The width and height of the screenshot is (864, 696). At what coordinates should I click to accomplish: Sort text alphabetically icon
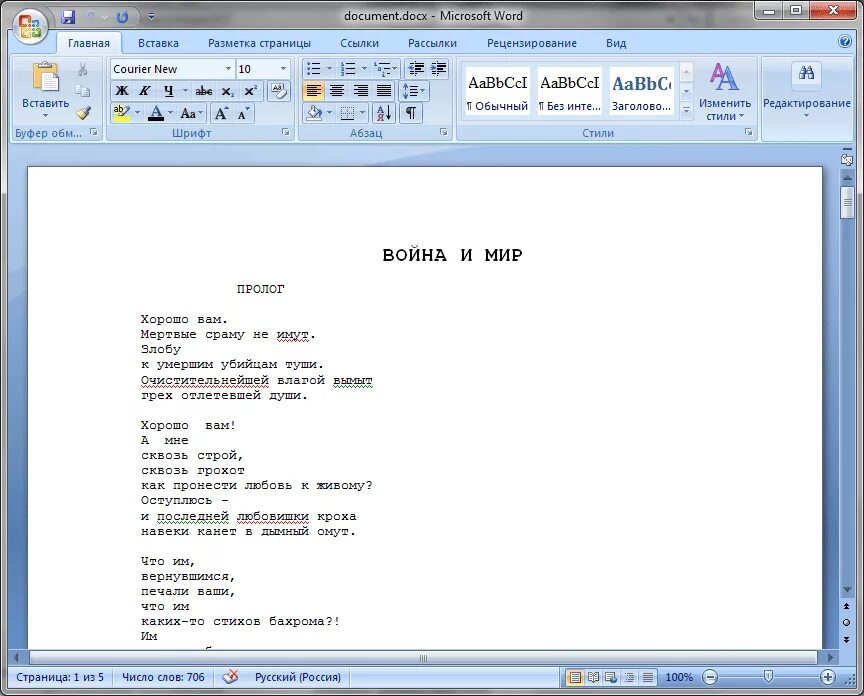[x=384, y=114]
